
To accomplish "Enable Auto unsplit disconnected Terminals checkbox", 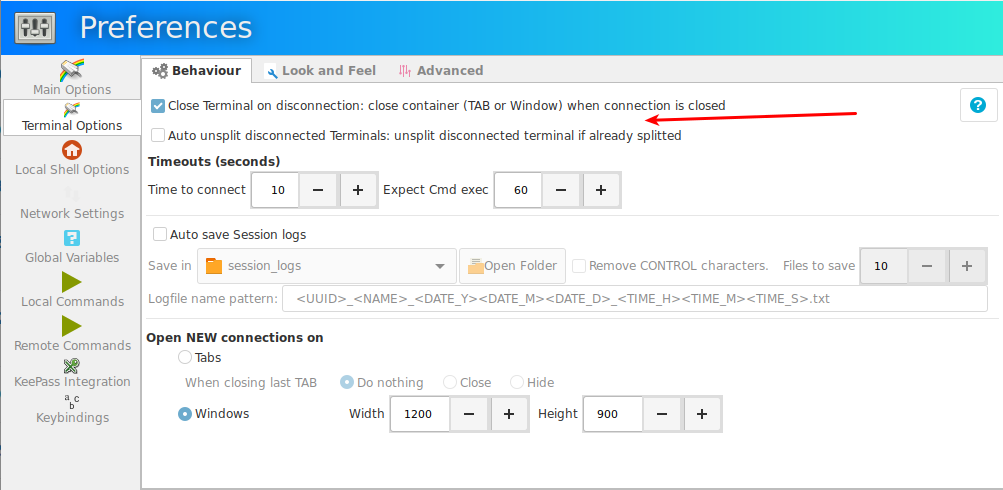I will click(158, 136).
